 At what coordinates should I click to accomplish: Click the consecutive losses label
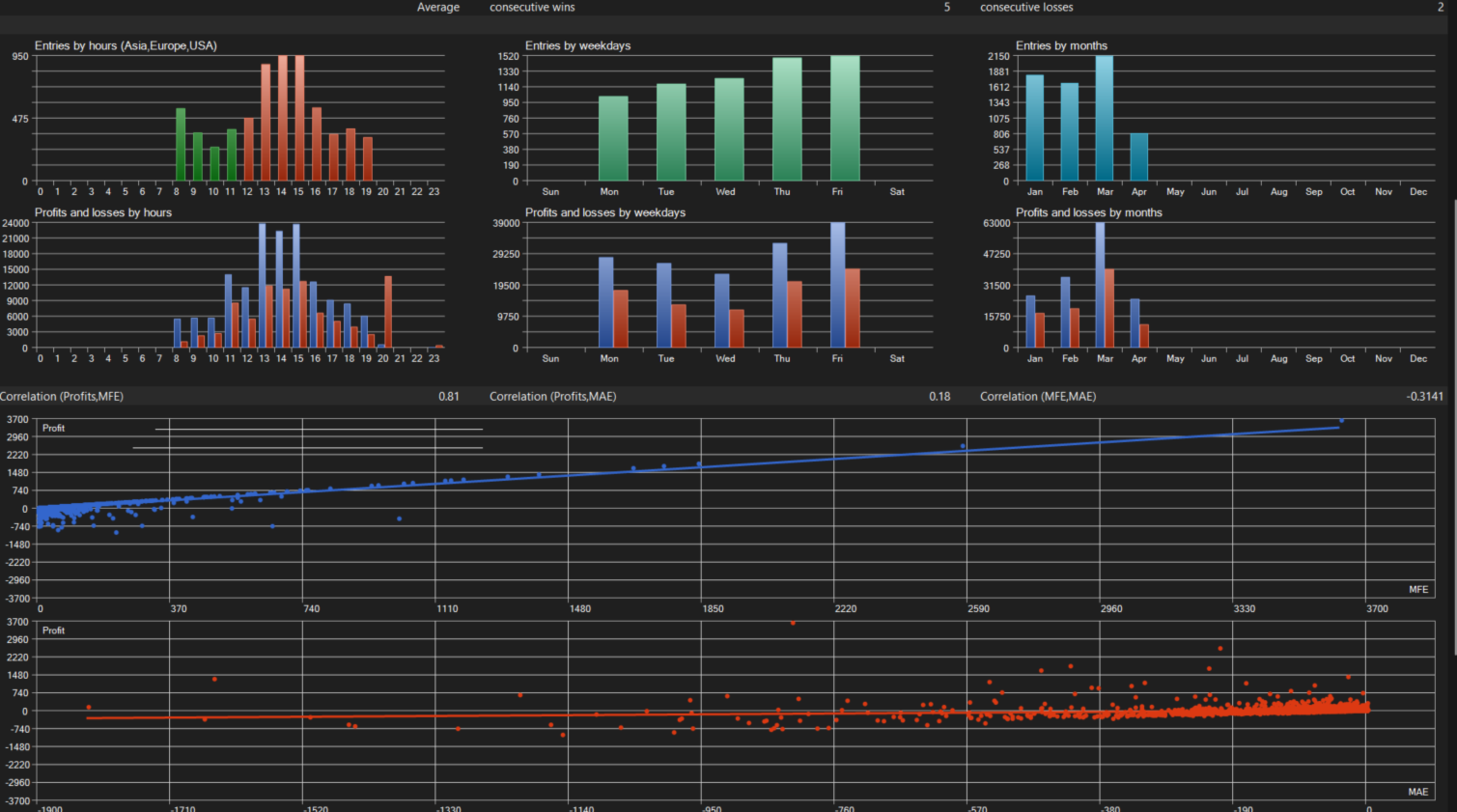click(1026, 7)
